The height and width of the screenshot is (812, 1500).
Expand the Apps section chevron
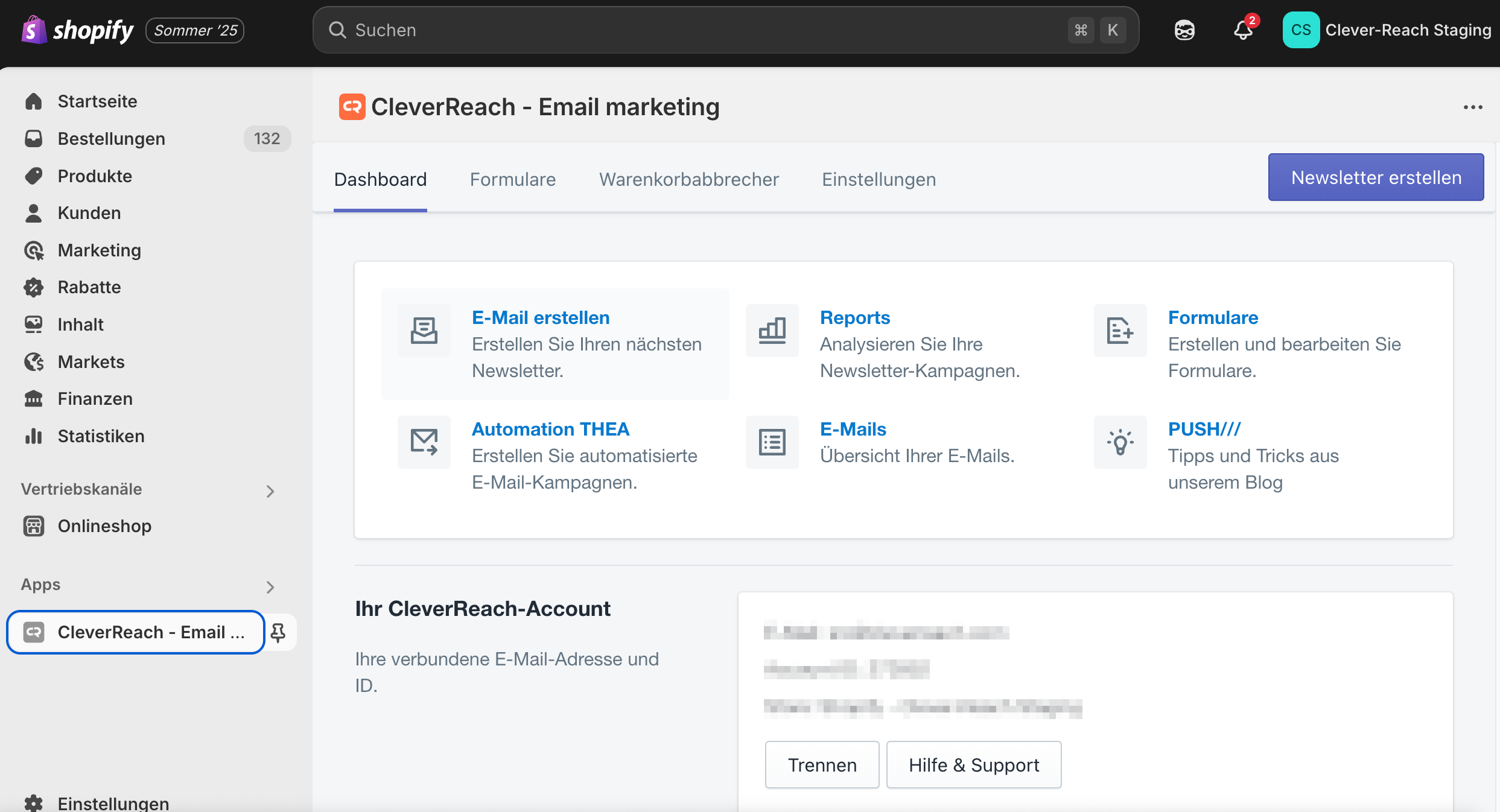tap(270, 587)
